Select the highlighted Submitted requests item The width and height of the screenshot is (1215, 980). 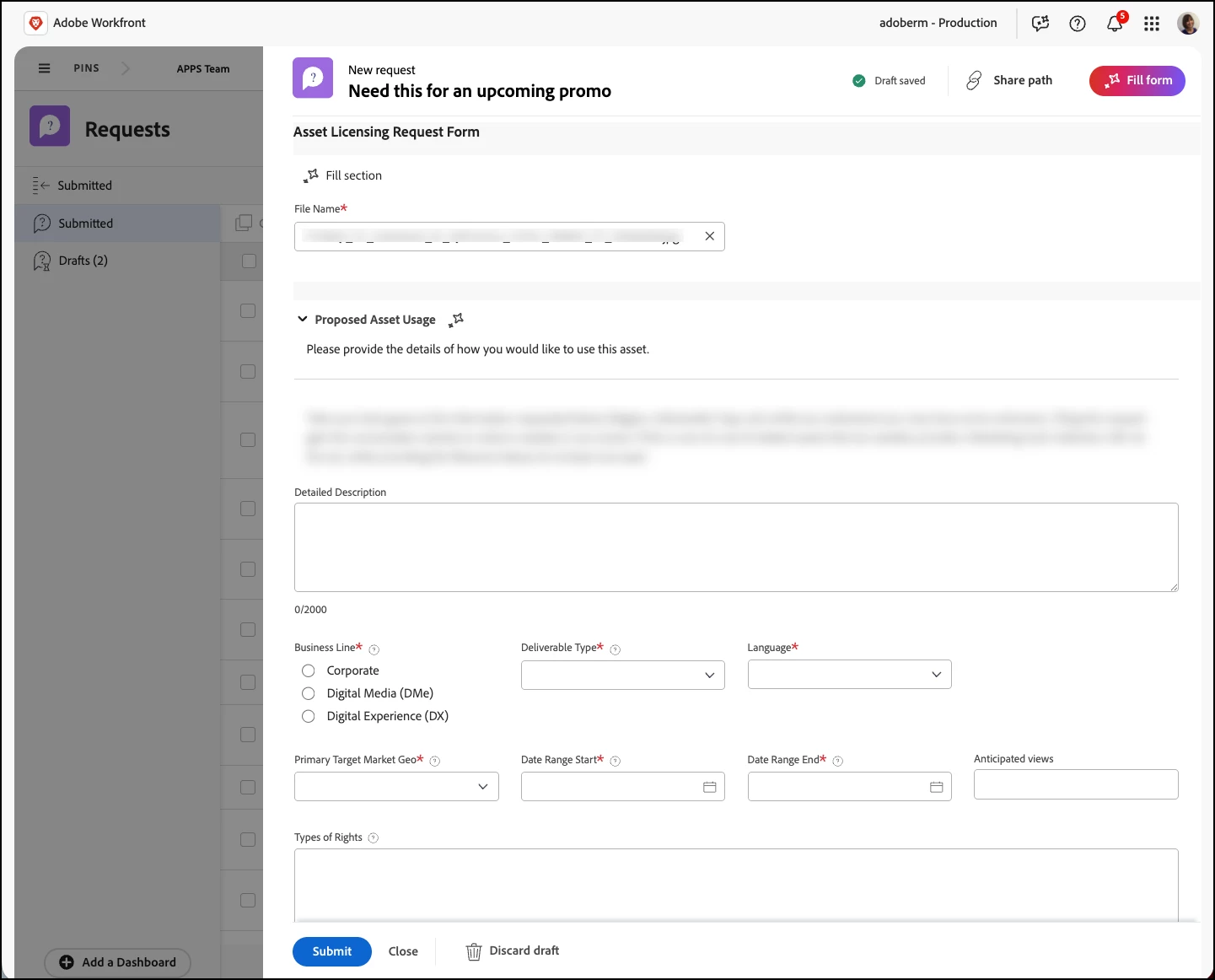(x=117, y=223)
